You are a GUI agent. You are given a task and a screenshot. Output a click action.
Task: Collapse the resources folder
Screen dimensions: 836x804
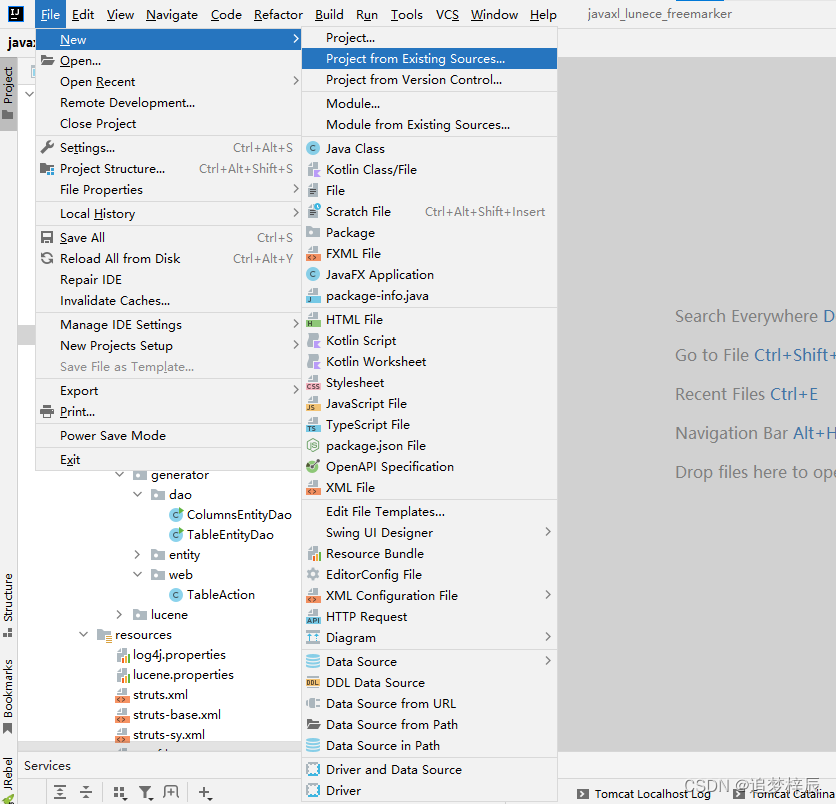click(84, 634)
